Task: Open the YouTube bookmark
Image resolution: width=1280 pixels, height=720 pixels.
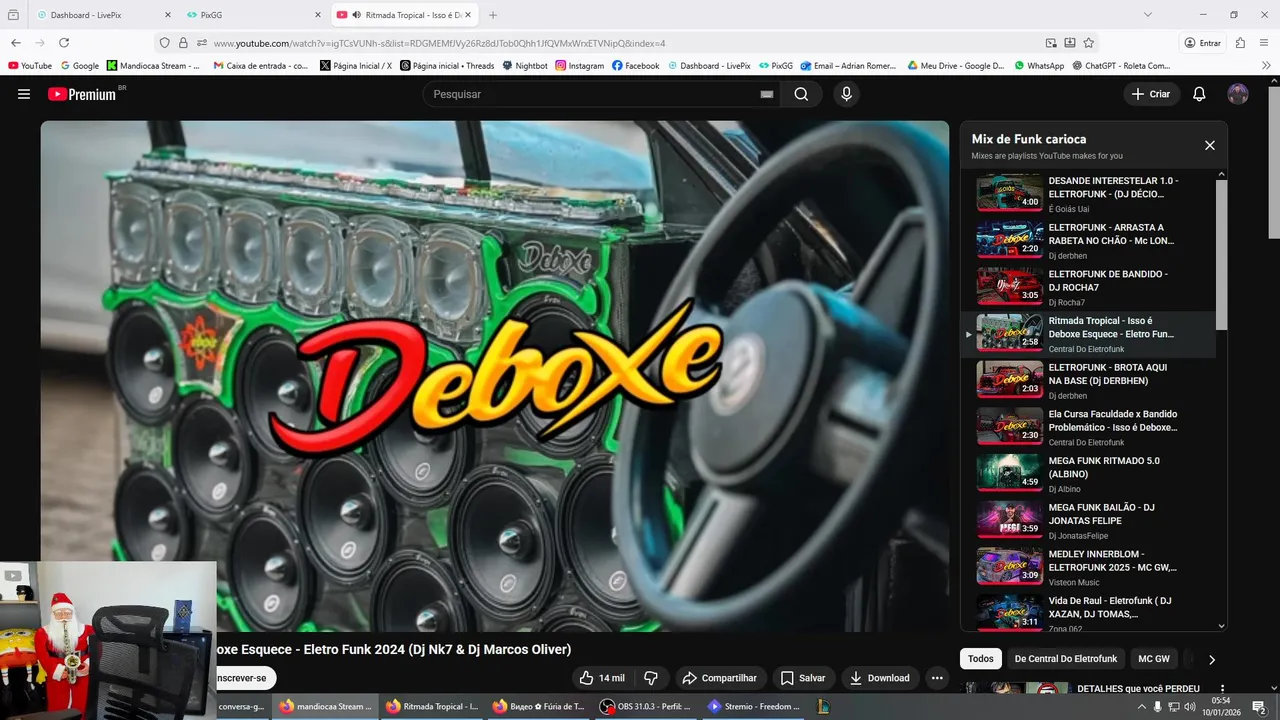Action: (30, 66)
